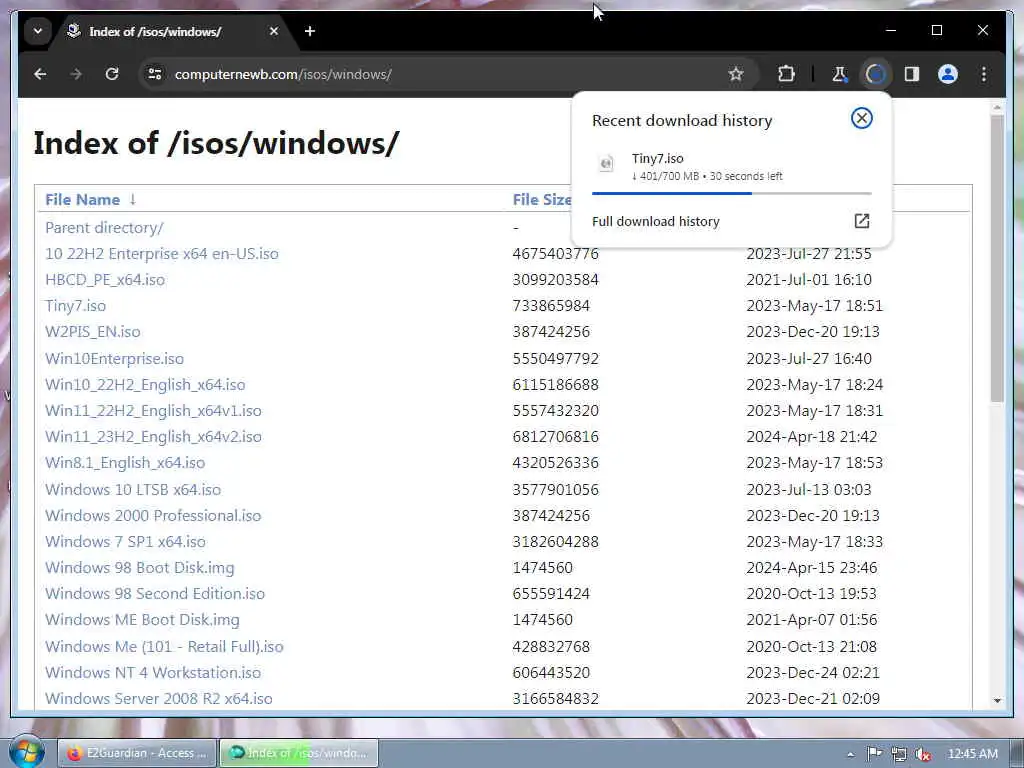Click the Action Center flag tray icon
This screenshot has height=768, width=1024.
click(874, 754)
